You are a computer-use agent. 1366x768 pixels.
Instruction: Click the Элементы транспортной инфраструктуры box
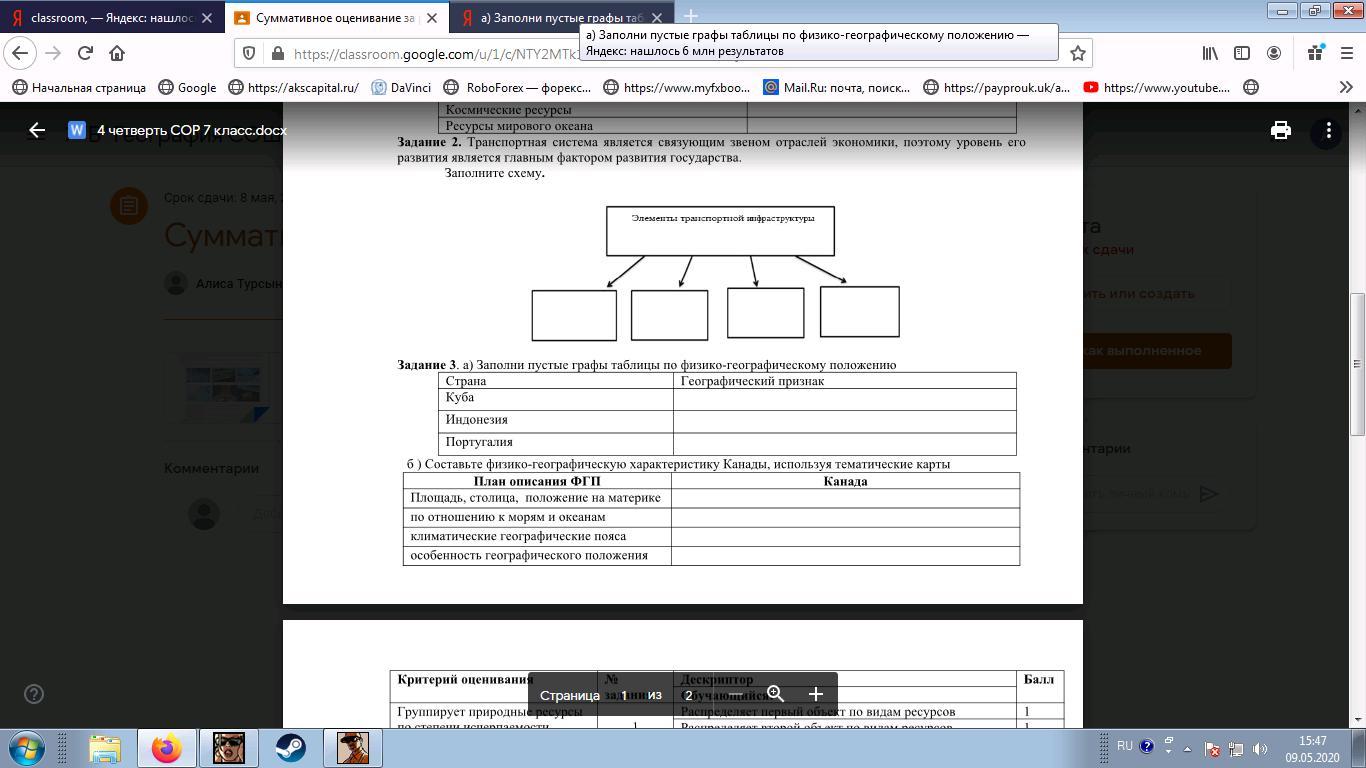tap(720, 231)
